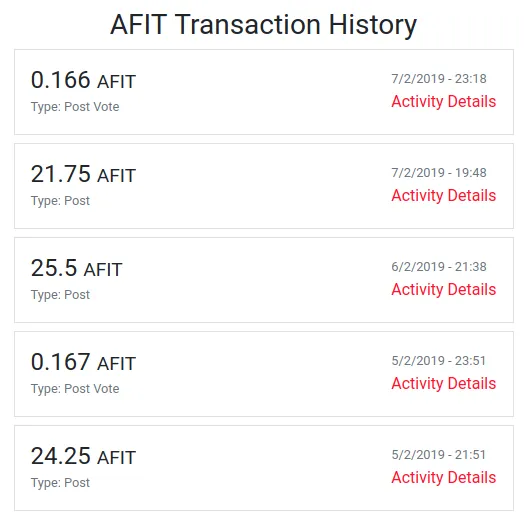Select the 0.167 AFIT amount text
This screenshot has height=515, width=531.
83,362
